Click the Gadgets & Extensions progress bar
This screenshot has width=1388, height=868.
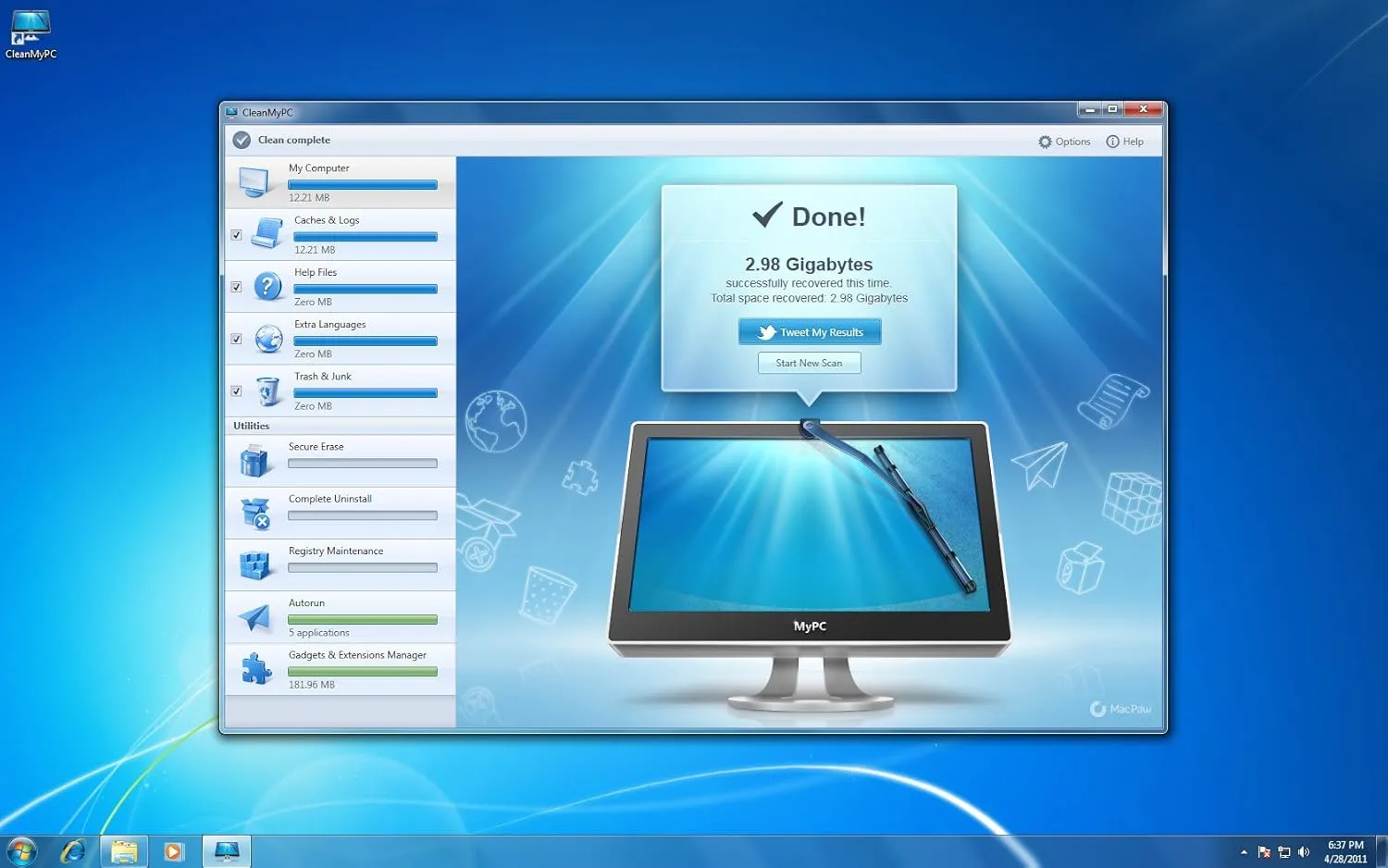click(x=363, y=672)
